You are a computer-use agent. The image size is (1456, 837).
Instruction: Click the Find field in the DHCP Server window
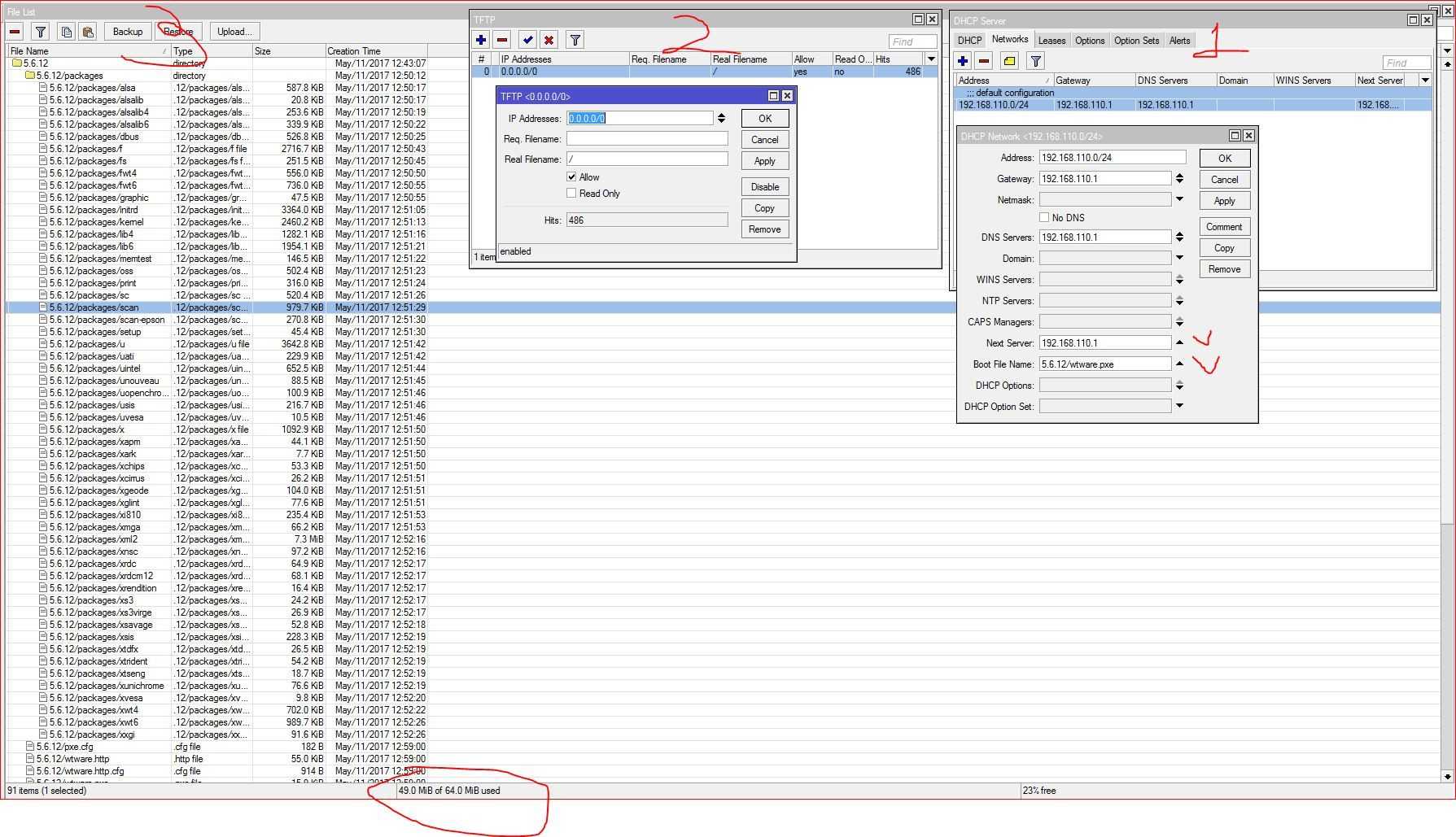[1406, 62]
